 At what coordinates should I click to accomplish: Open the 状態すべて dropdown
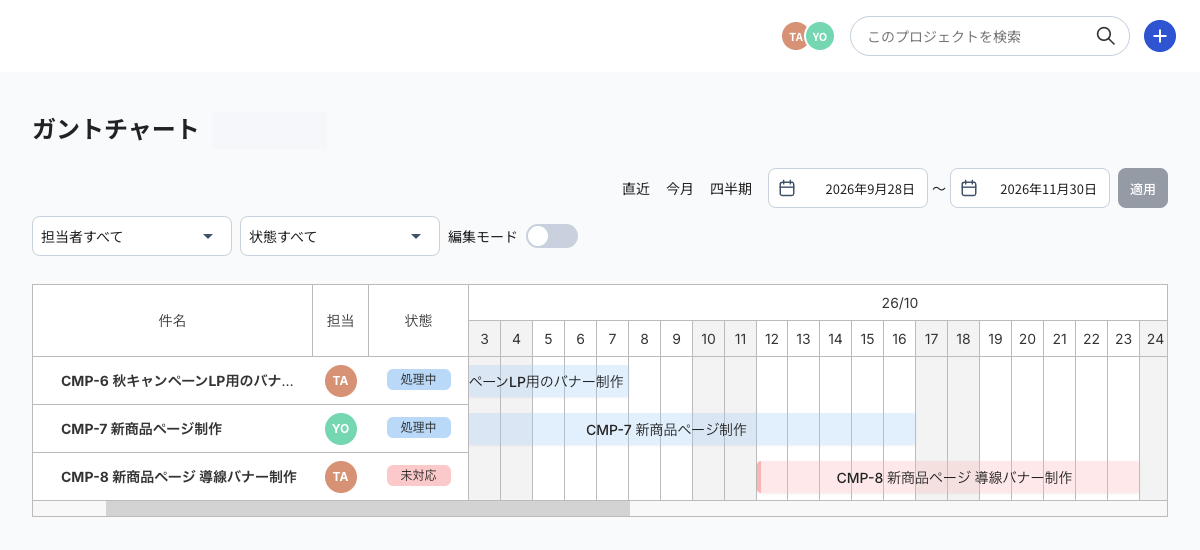(x=340, y=236)
